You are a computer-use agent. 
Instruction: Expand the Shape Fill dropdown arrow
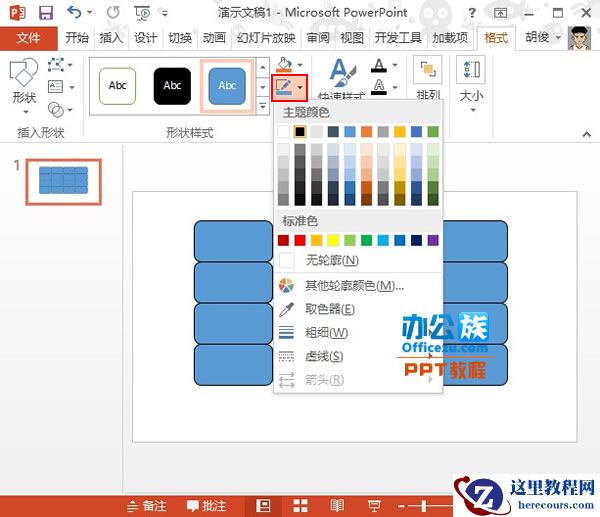click(300, 65)
